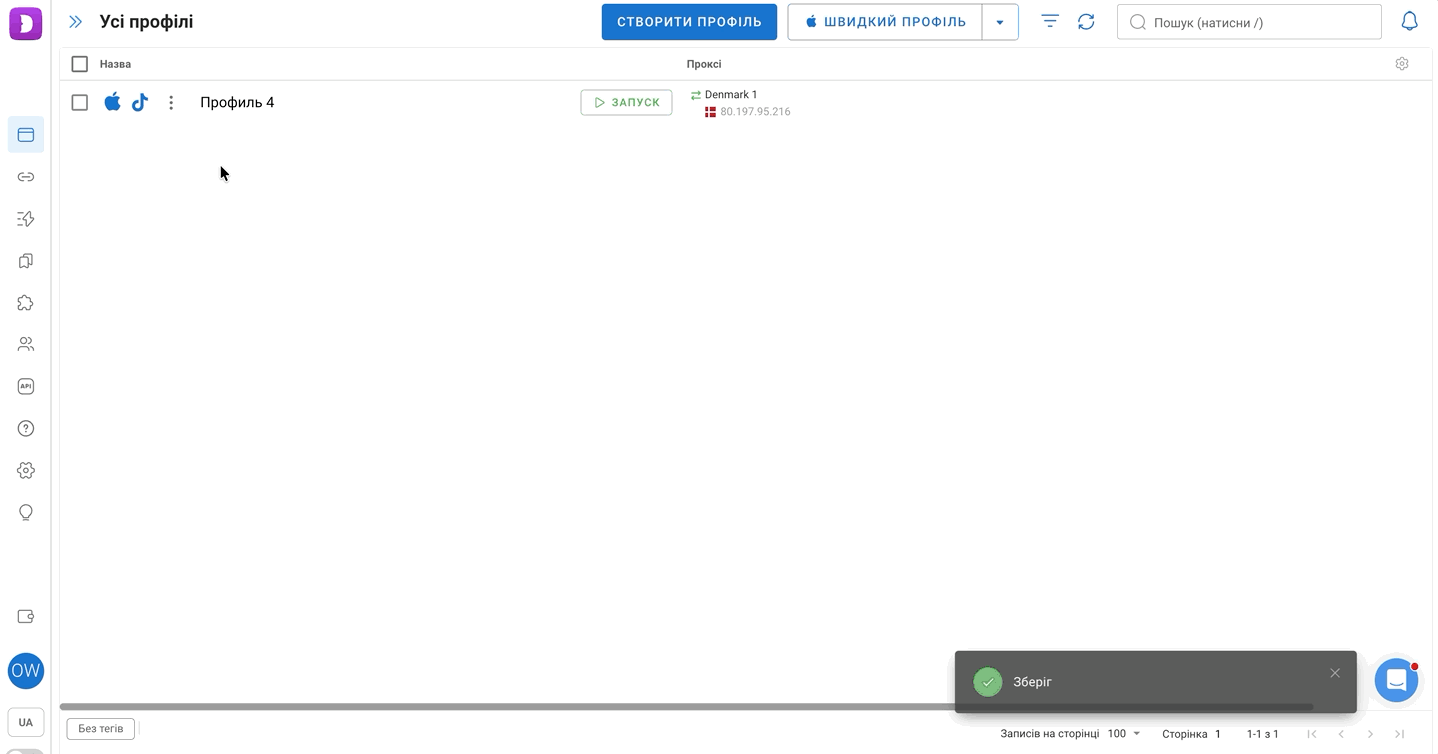Click the lightbulb ideas icon
1438x754 pixels.
[x=26, y=513]
